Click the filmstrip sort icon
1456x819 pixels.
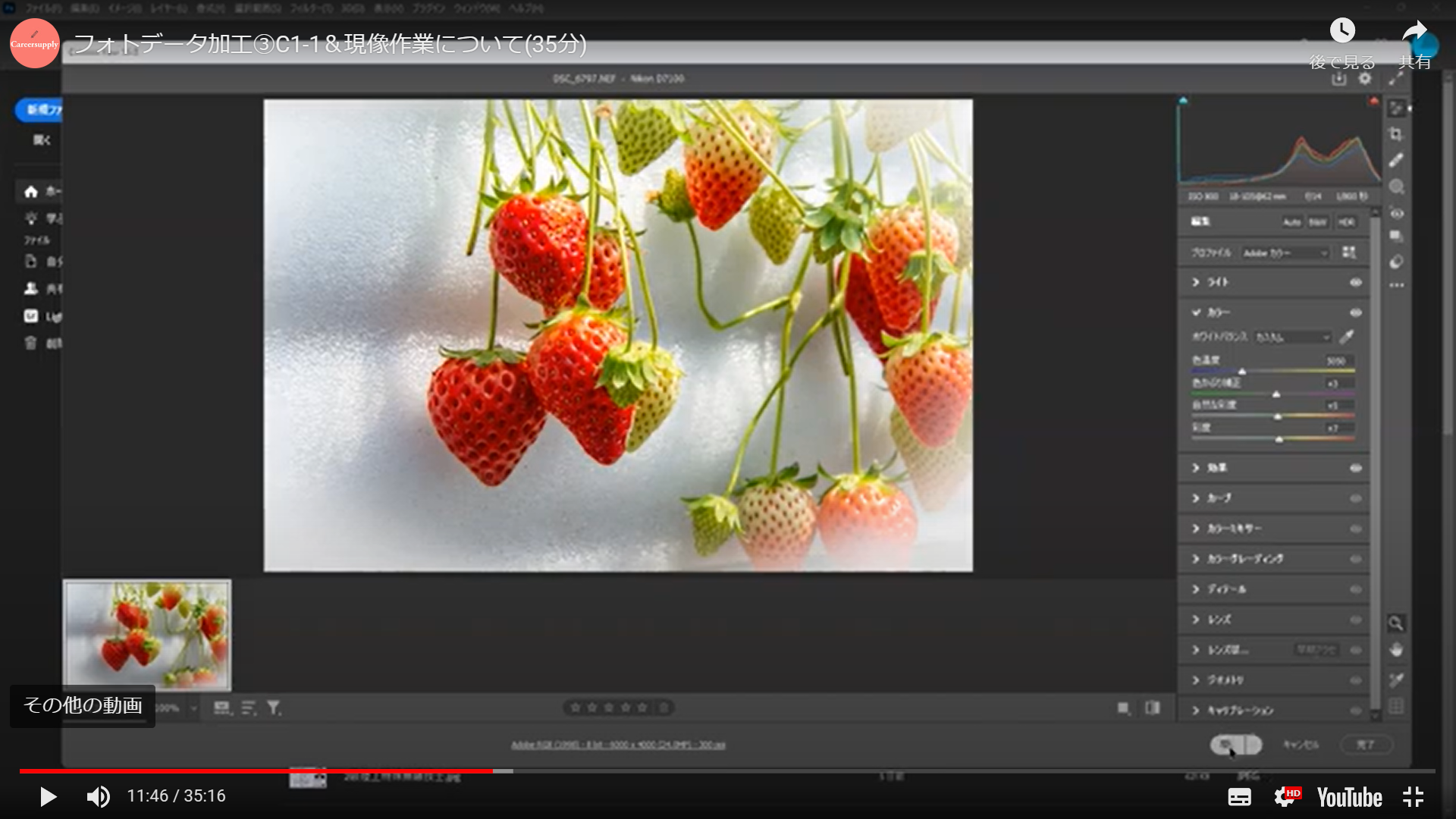coord(248,708)
